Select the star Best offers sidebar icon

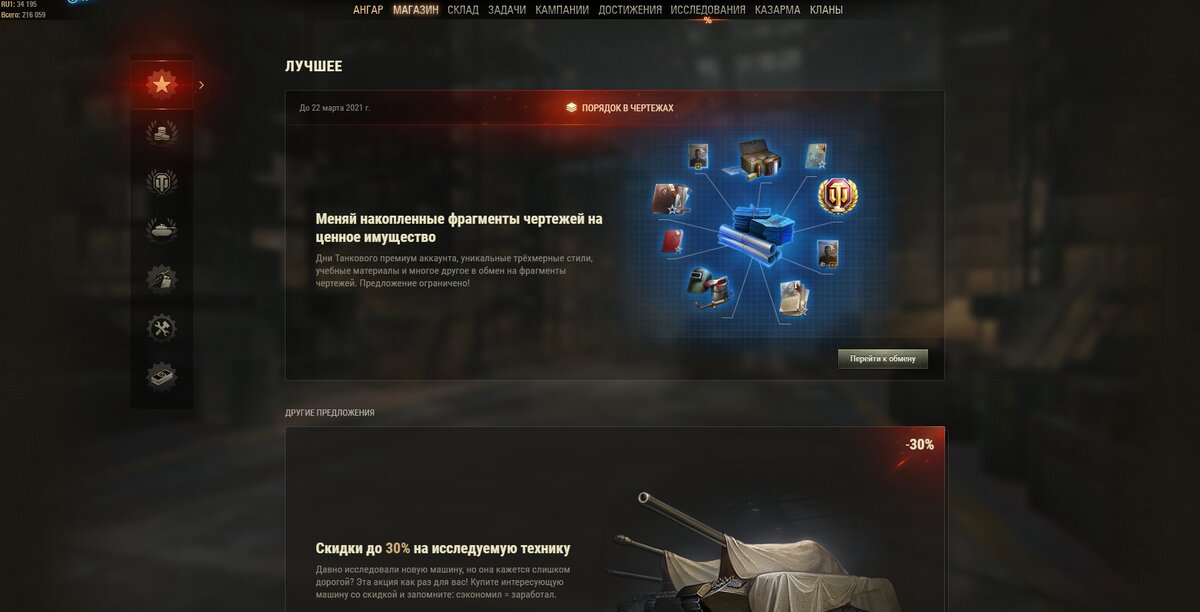pyautogui.click(x=162, y=84)
